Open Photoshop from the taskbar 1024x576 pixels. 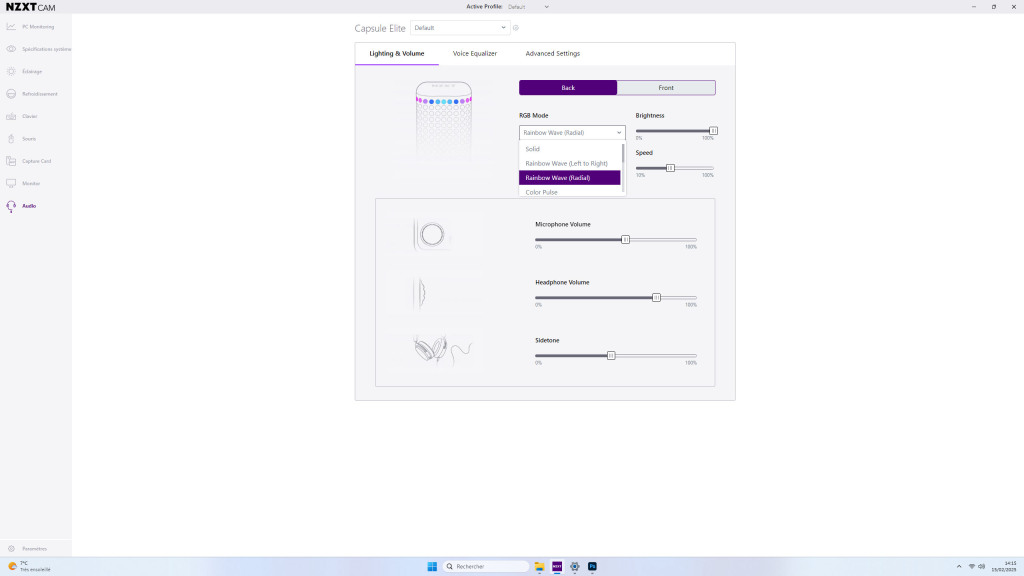592,566
